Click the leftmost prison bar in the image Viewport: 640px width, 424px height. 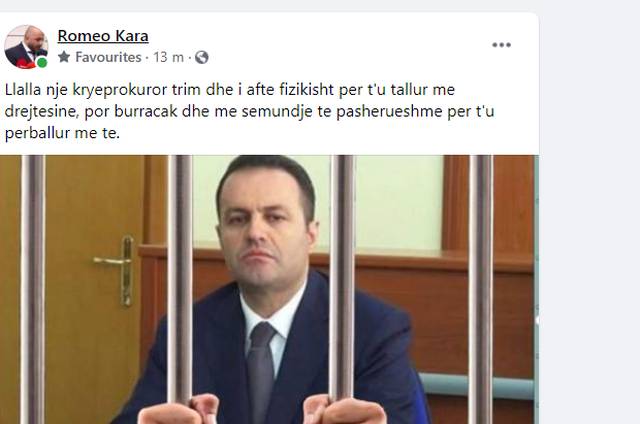pos(33,289)
